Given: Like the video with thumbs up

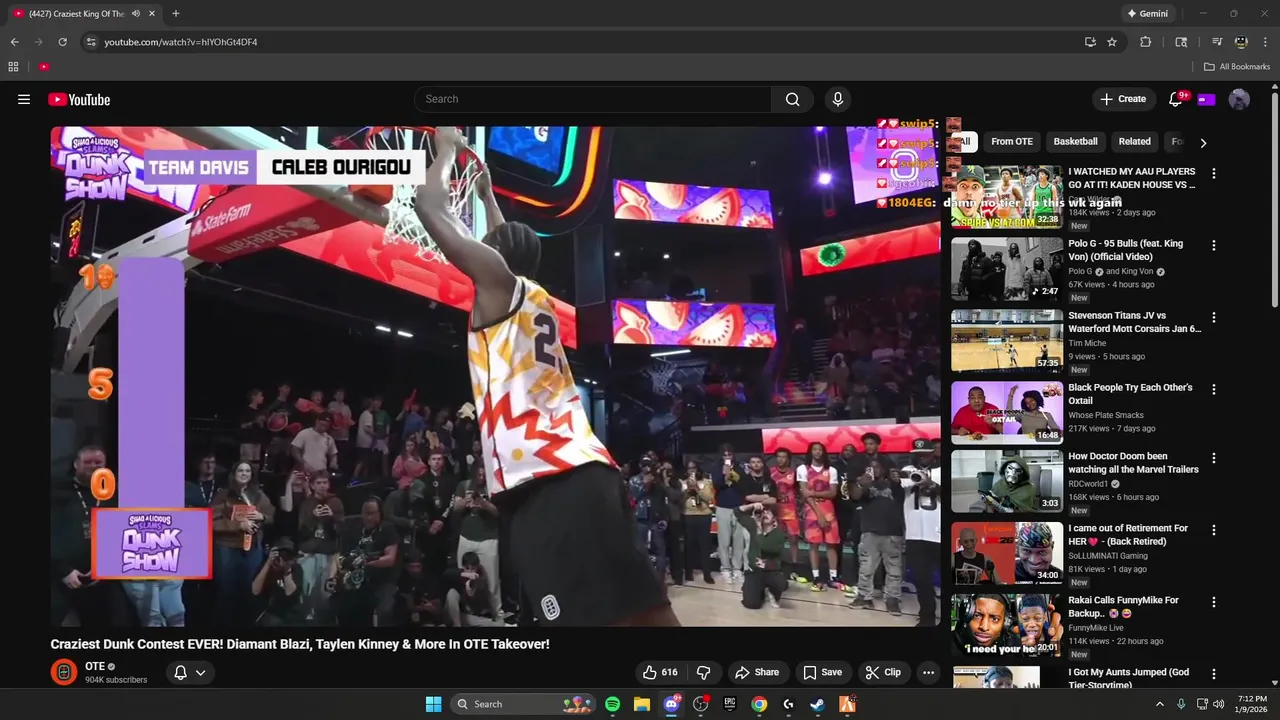Looking at the screenshot, I should click(661, 672).
